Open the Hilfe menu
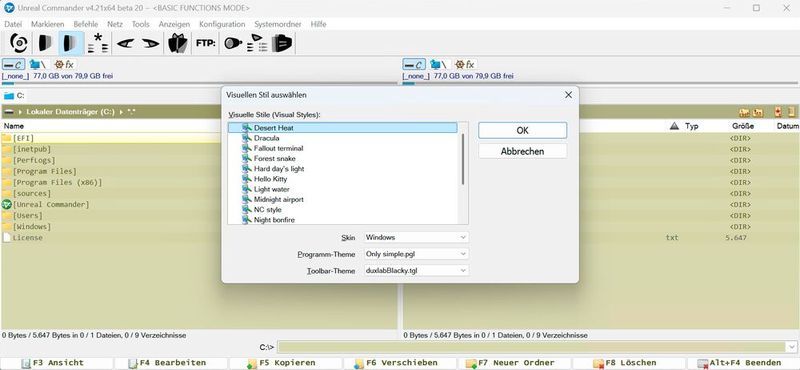800x370 pixels. pyautogui.click(x=318, y=24)
